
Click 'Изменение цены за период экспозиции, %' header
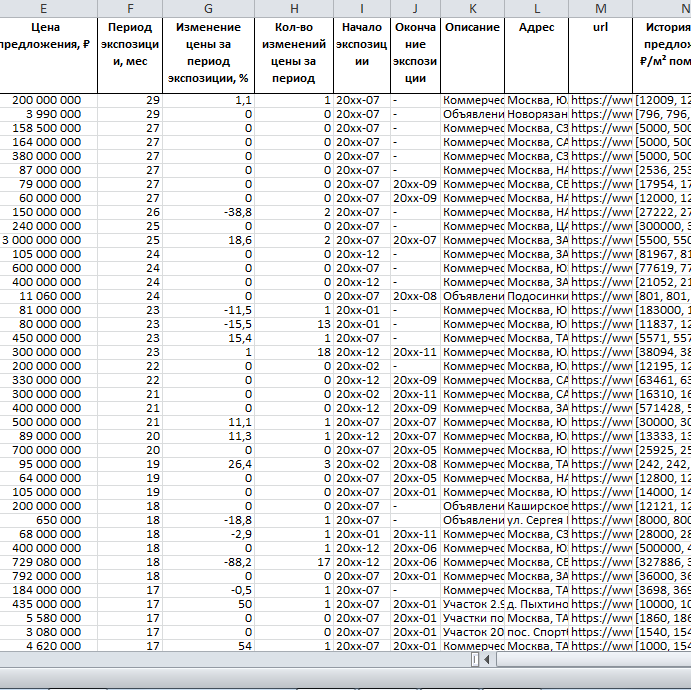pos(208,55)
